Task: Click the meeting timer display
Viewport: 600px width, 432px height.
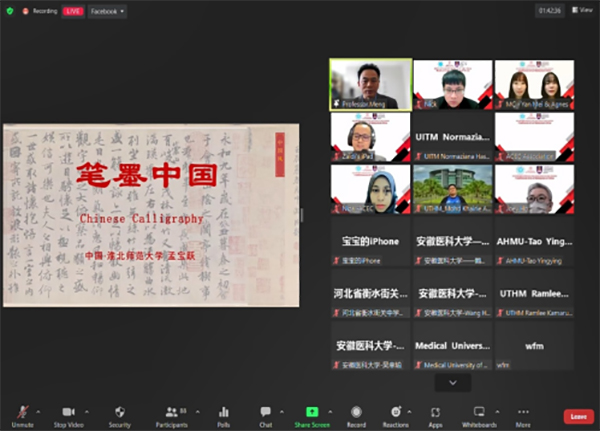Action: (549, 11)
